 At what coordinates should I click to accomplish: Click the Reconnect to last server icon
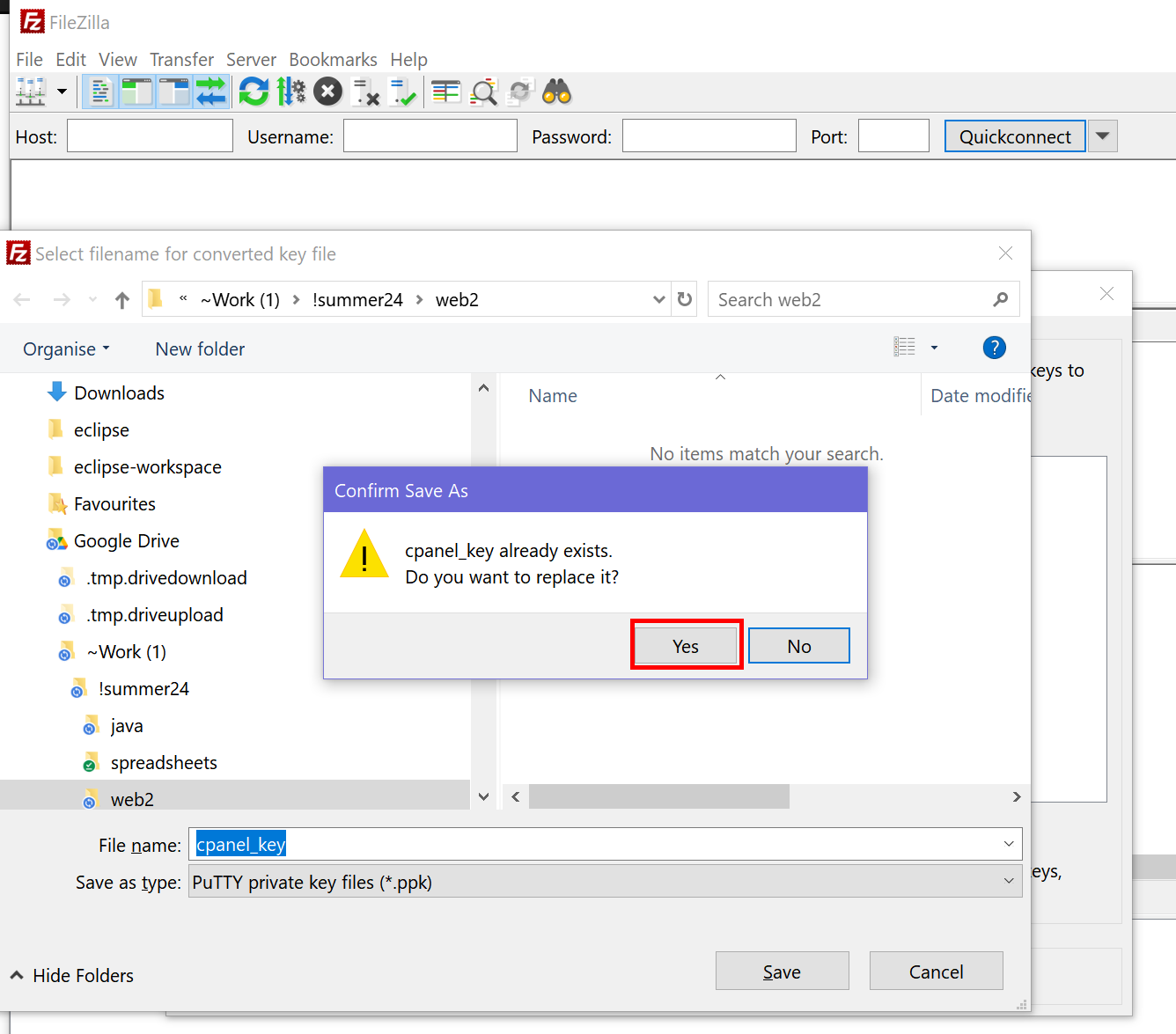(403, 92)
